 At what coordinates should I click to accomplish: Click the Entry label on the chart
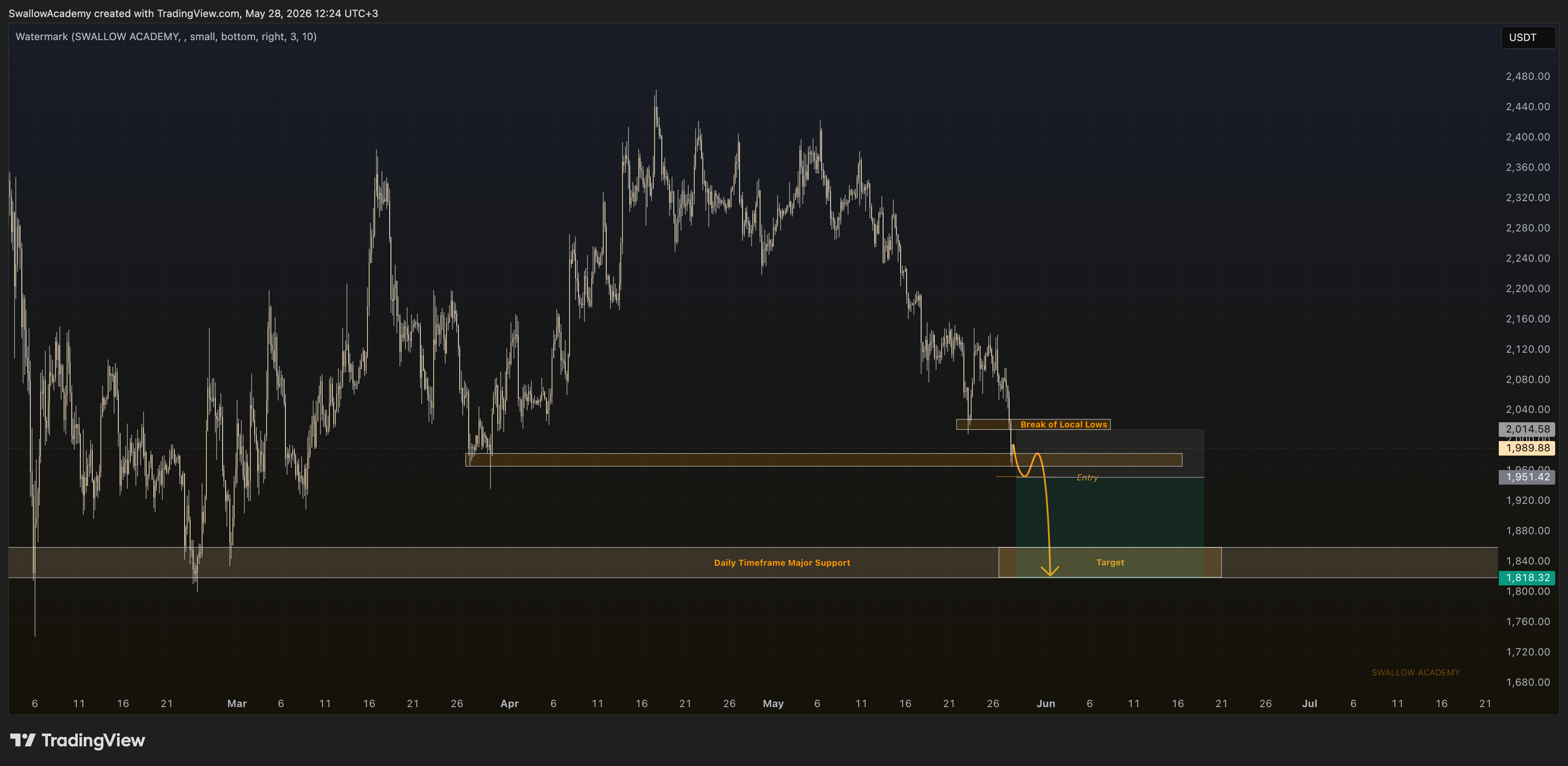pos(1087,478)
